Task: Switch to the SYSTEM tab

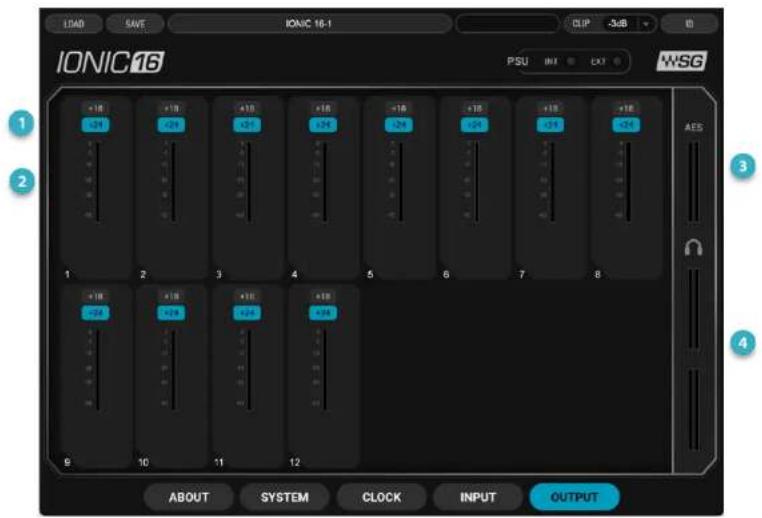Action: pos(285,497)
